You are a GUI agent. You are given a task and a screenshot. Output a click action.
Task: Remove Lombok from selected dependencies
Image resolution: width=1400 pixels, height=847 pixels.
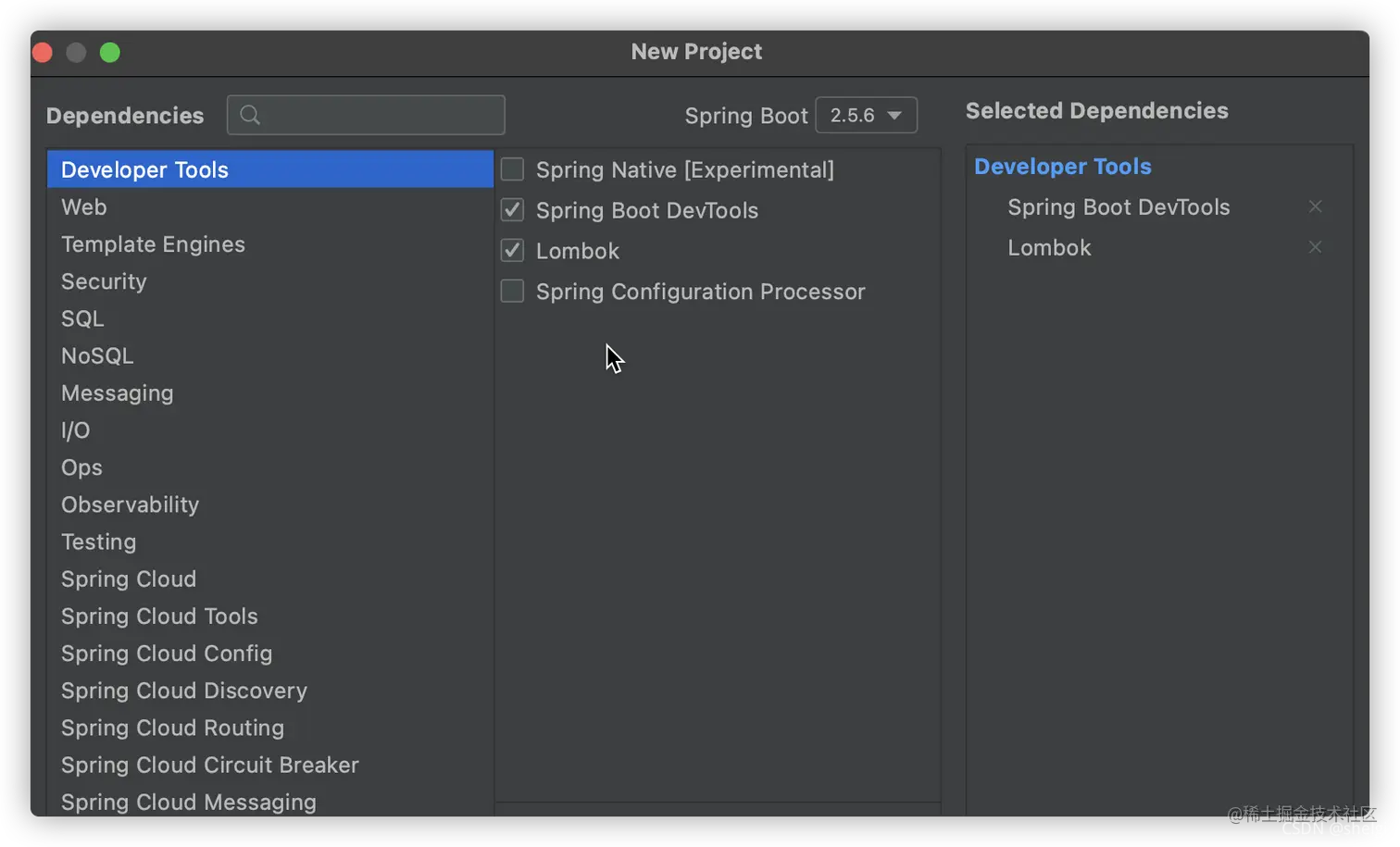tap(1315, 247)
